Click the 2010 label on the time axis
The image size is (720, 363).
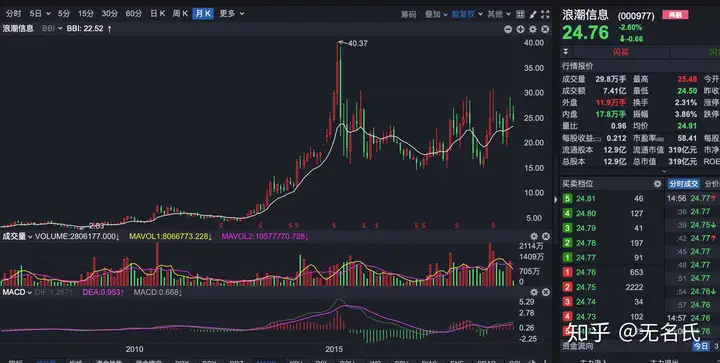tap(134, 349)
